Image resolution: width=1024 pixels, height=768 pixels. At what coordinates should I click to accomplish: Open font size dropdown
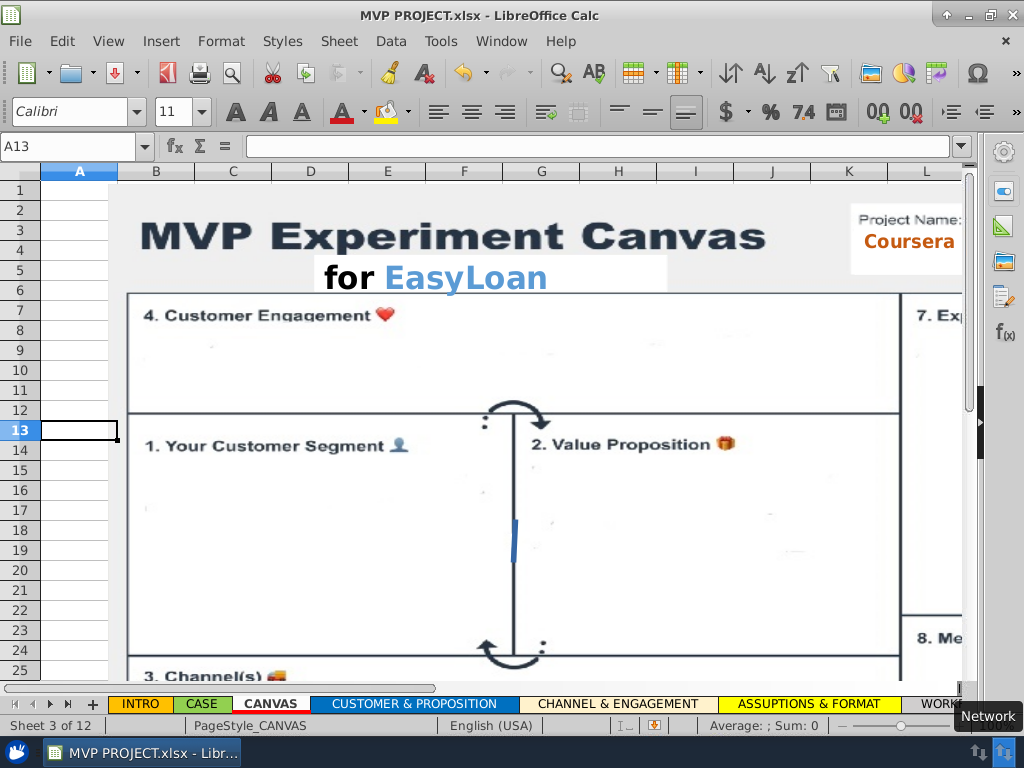(202, 112)
